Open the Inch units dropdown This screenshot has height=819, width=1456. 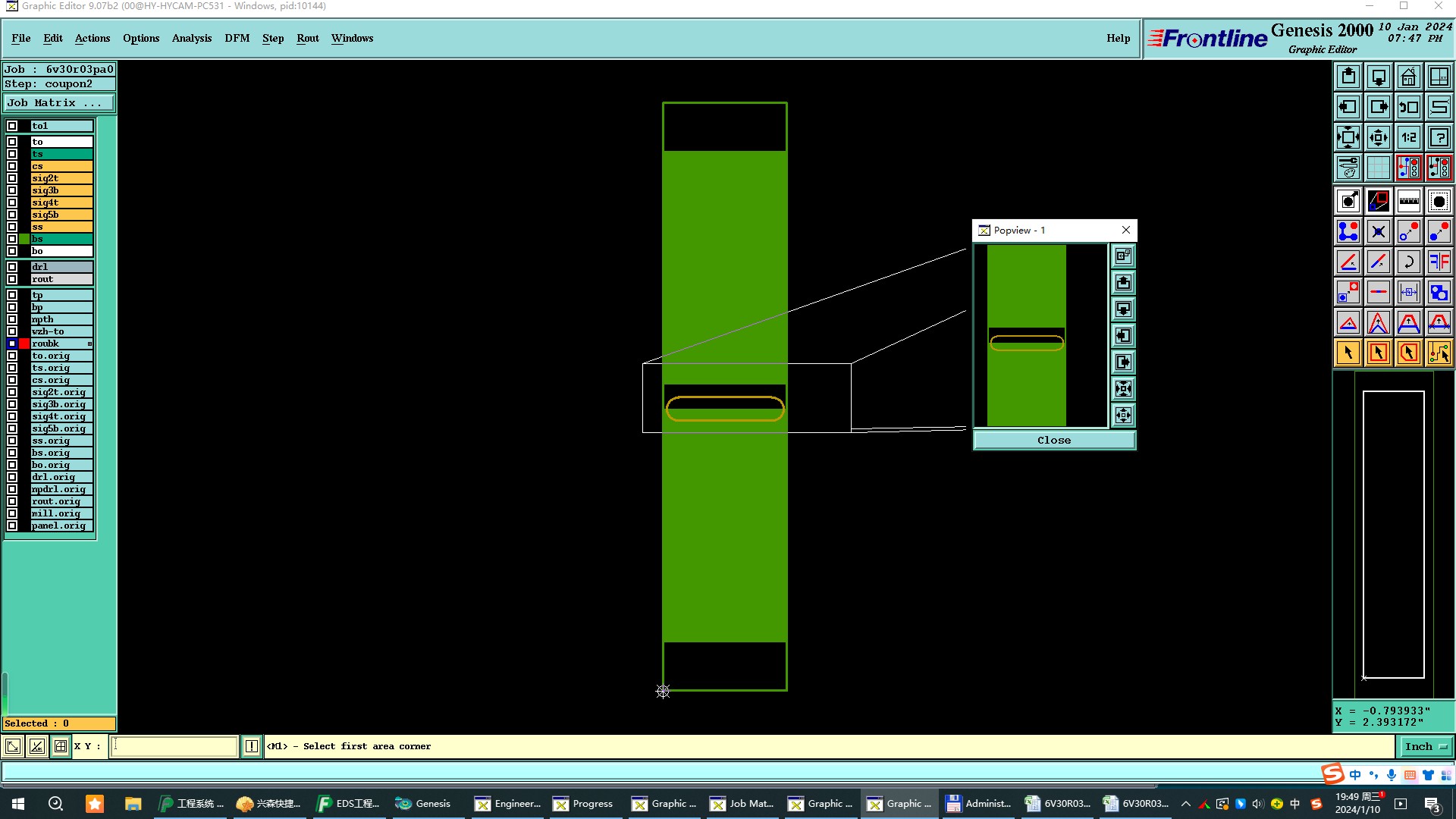point(1425,746)
